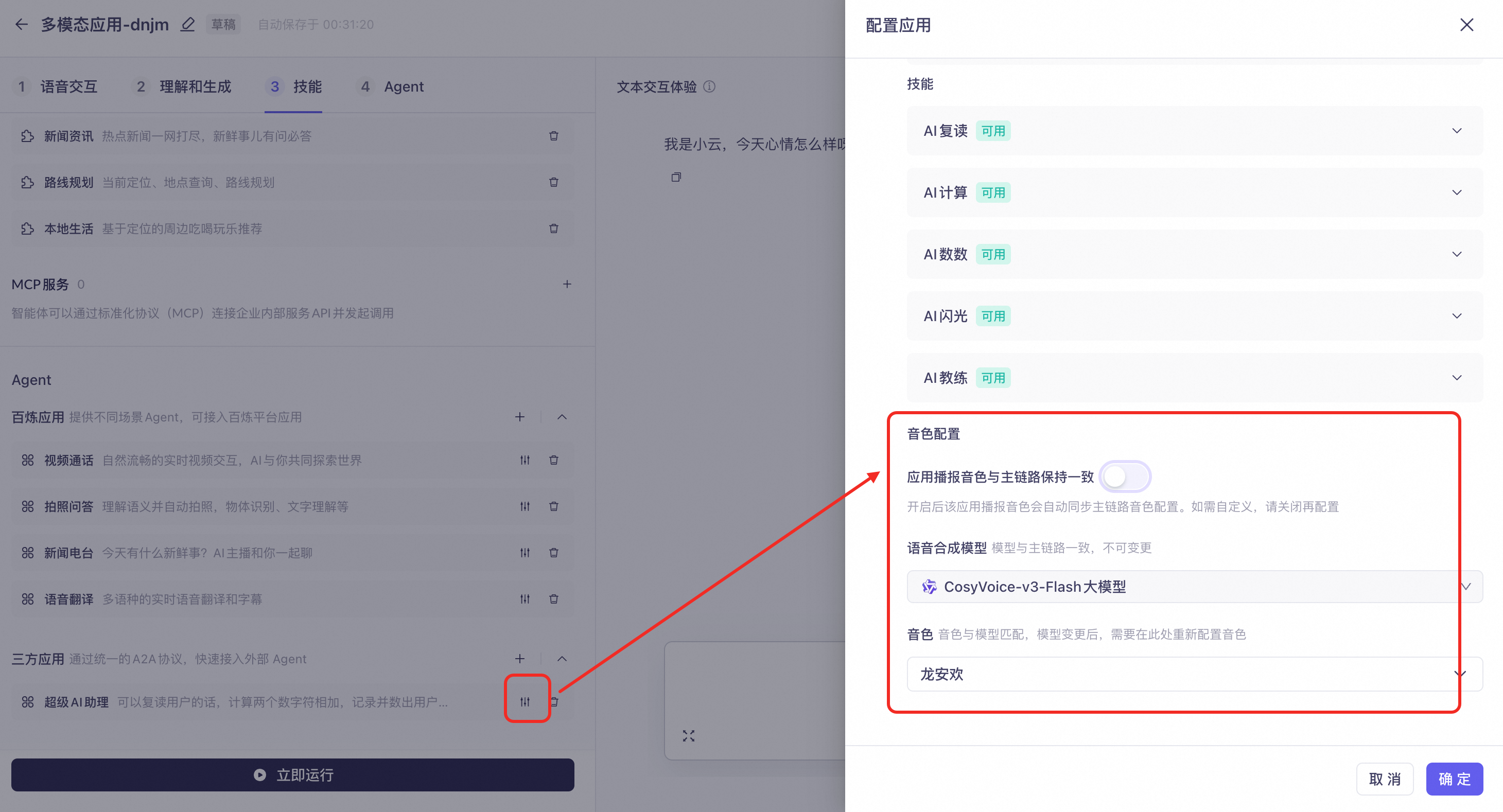Image resolution: width=1503 pixels, height=812 pixels.
Task: Open configuration icon for 超级AI助理
Action: click(525, 702)
